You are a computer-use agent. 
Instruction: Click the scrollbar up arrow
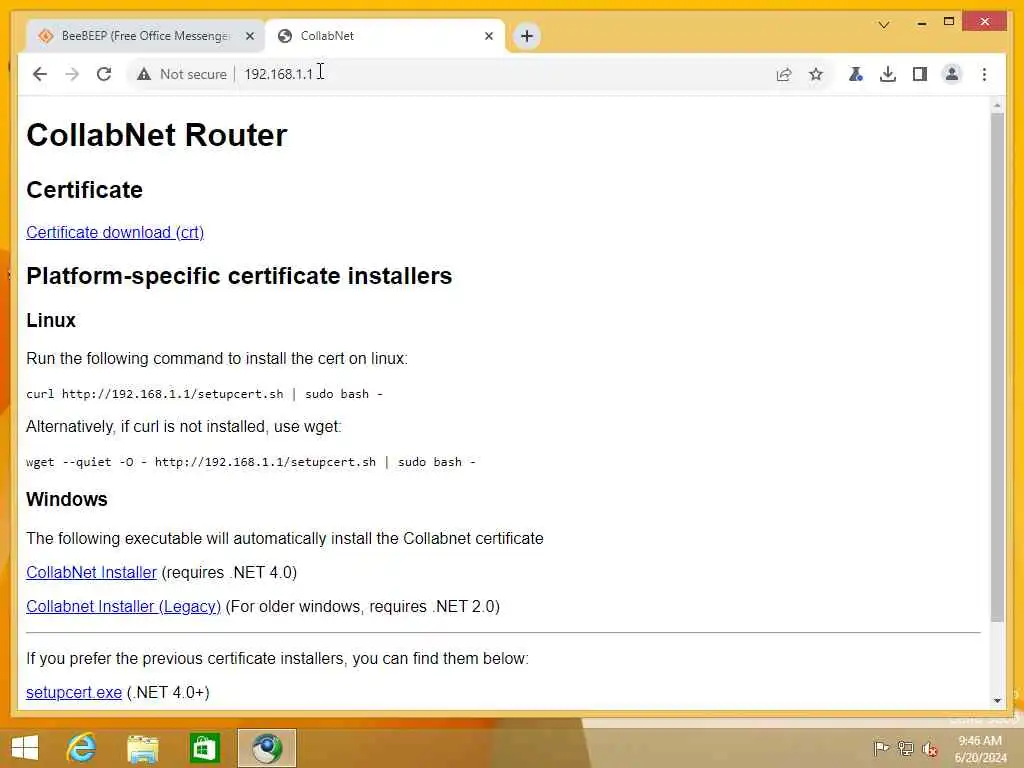[997, 104]
